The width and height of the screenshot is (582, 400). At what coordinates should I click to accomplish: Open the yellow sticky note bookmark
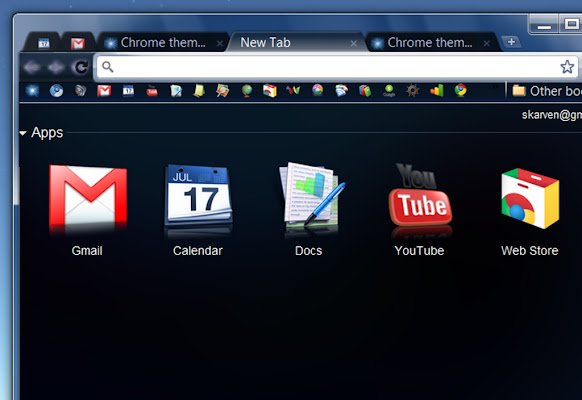coord(199,91)
